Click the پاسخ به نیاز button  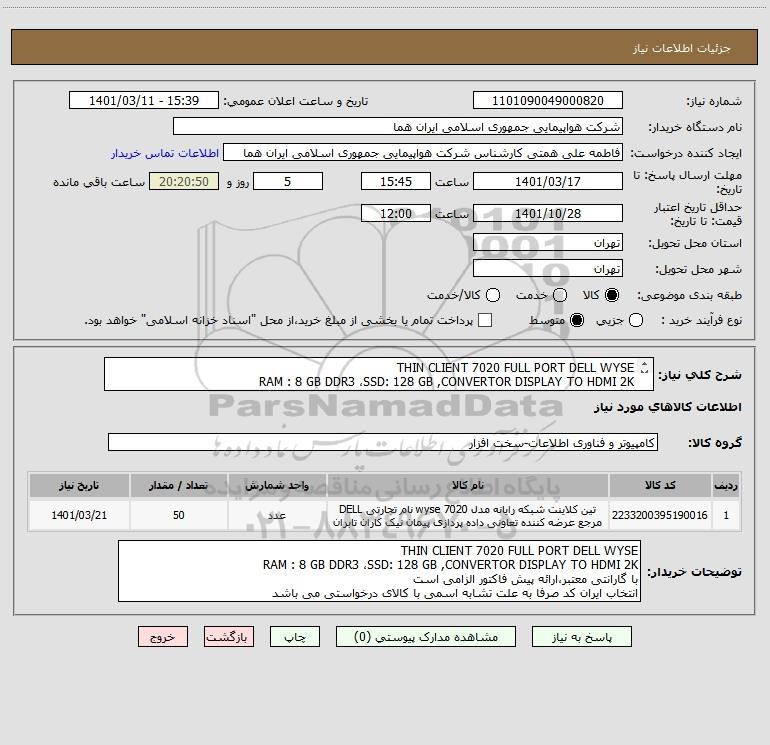(581, 637)
